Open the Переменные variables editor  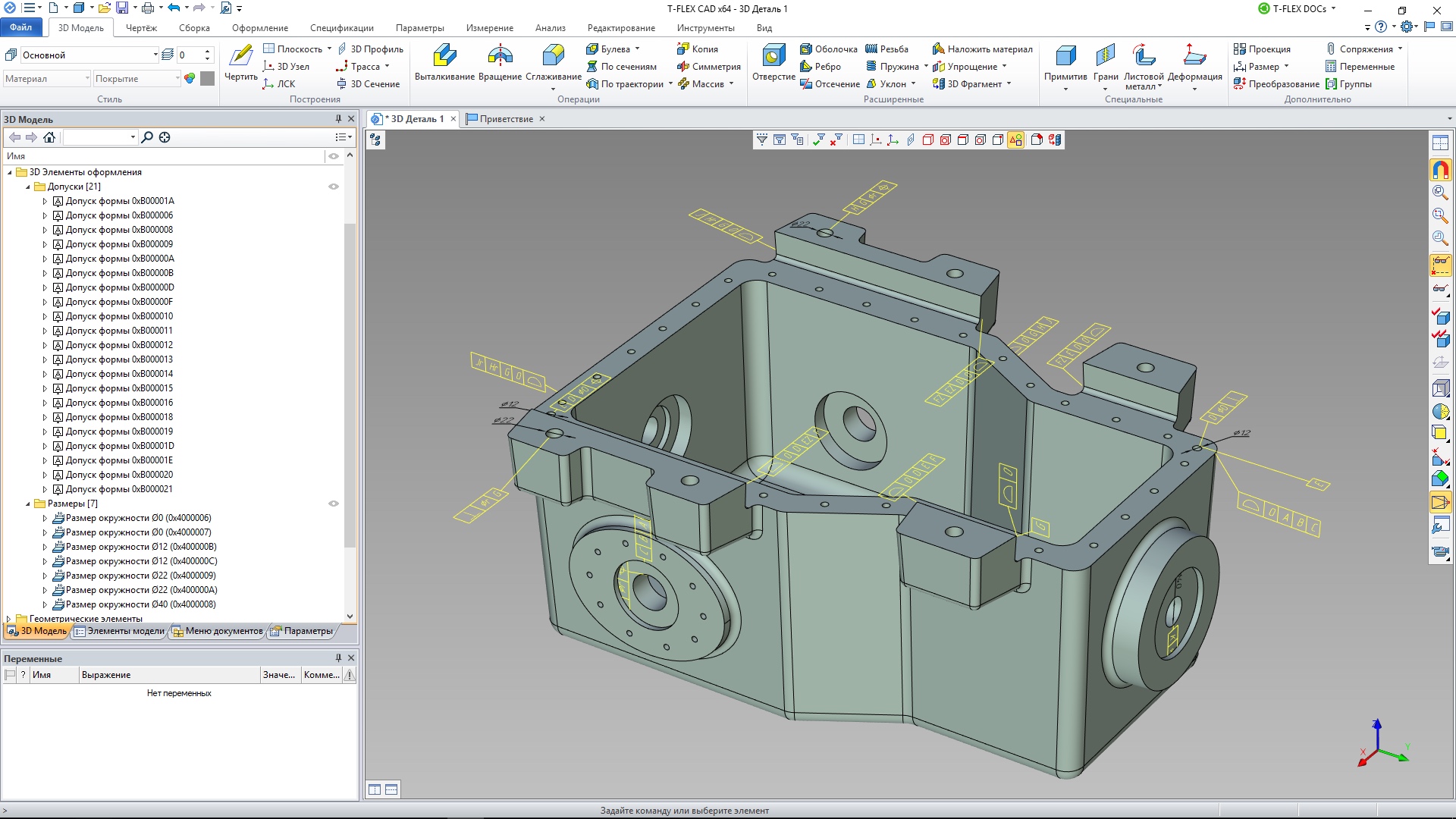(1360, 66)
